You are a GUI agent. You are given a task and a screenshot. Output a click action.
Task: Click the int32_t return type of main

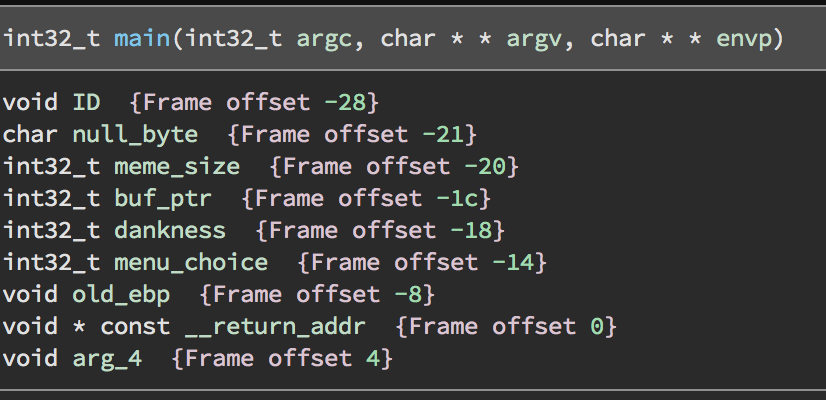tap(52, 40)
